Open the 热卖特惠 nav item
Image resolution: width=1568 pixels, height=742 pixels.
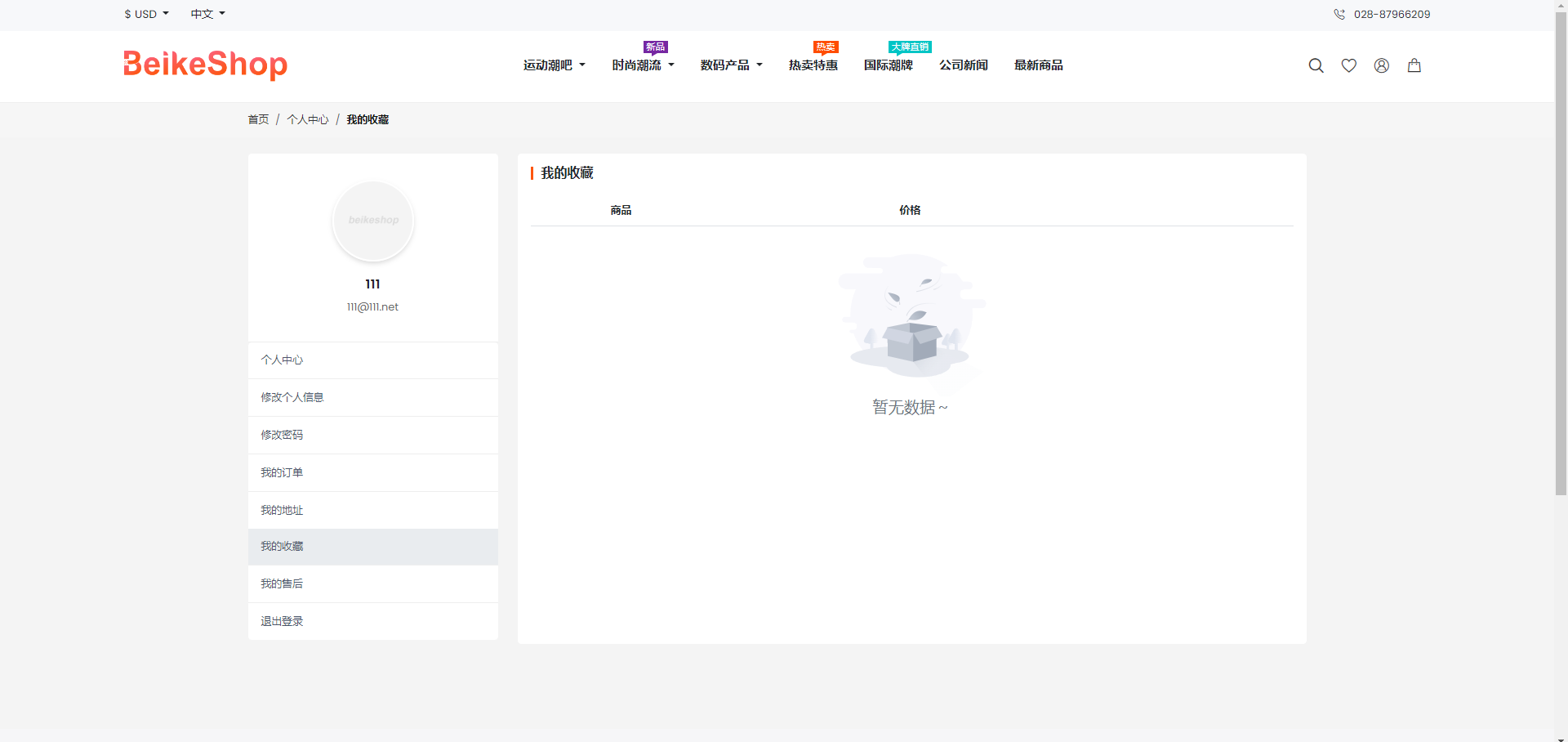coord(813,65)
